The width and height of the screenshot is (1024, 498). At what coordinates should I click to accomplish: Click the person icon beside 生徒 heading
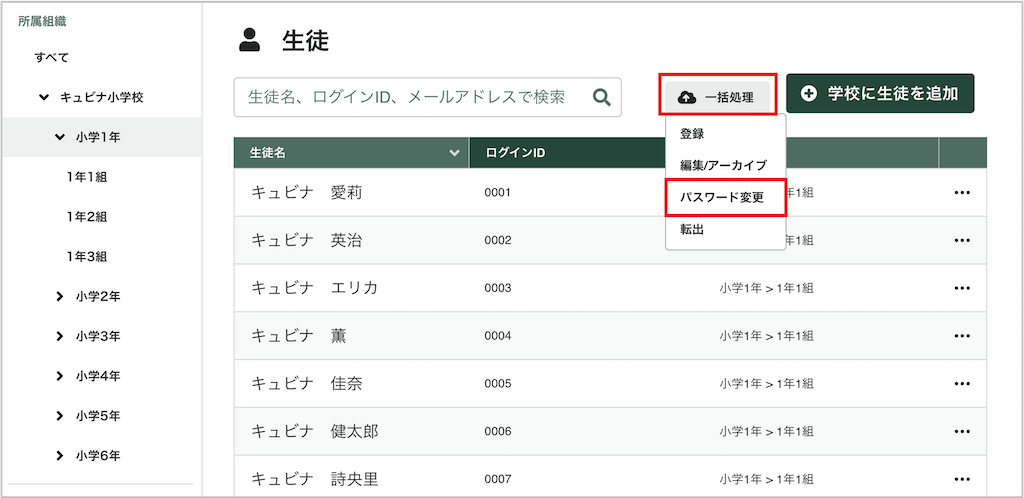coord(249,40)
